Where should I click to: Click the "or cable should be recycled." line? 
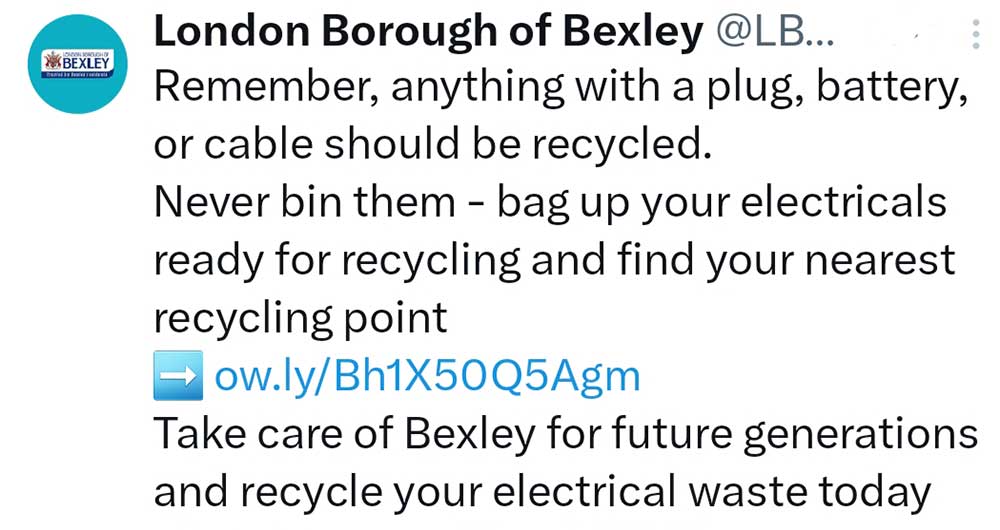[x=431, y=145]
